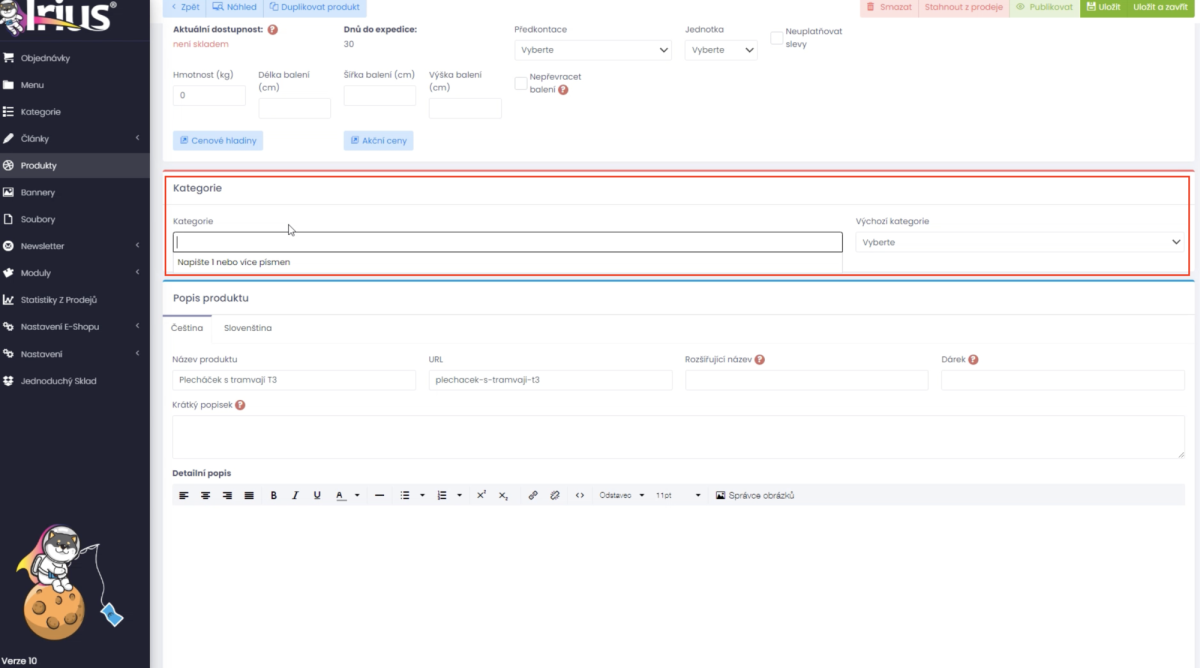The image size is (1200, 668).
Task: Click the Moduly puzzle icon
Action: 8,273
